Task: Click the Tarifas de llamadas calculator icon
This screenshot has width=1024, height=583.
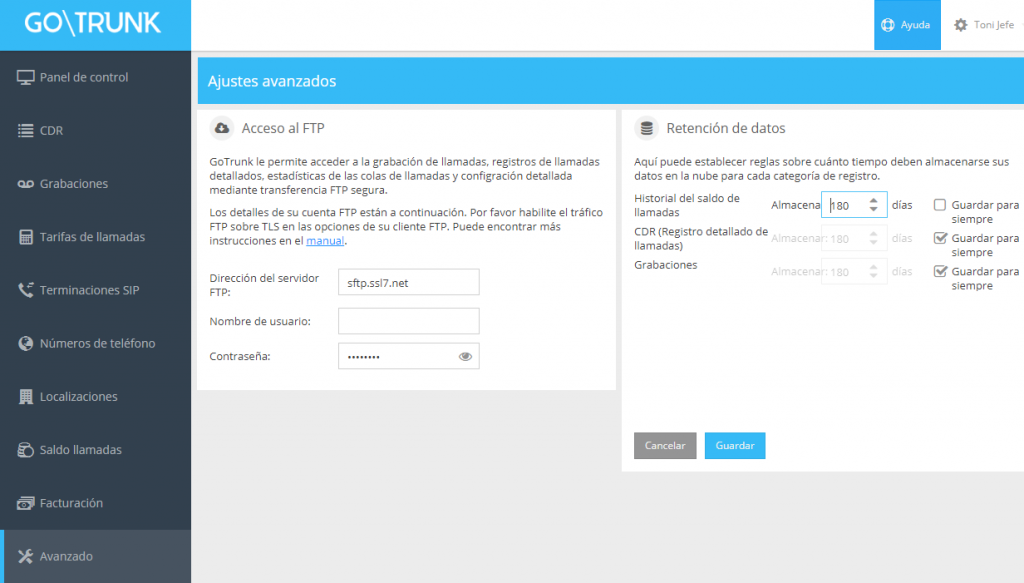Action: (x=25, y=237)
